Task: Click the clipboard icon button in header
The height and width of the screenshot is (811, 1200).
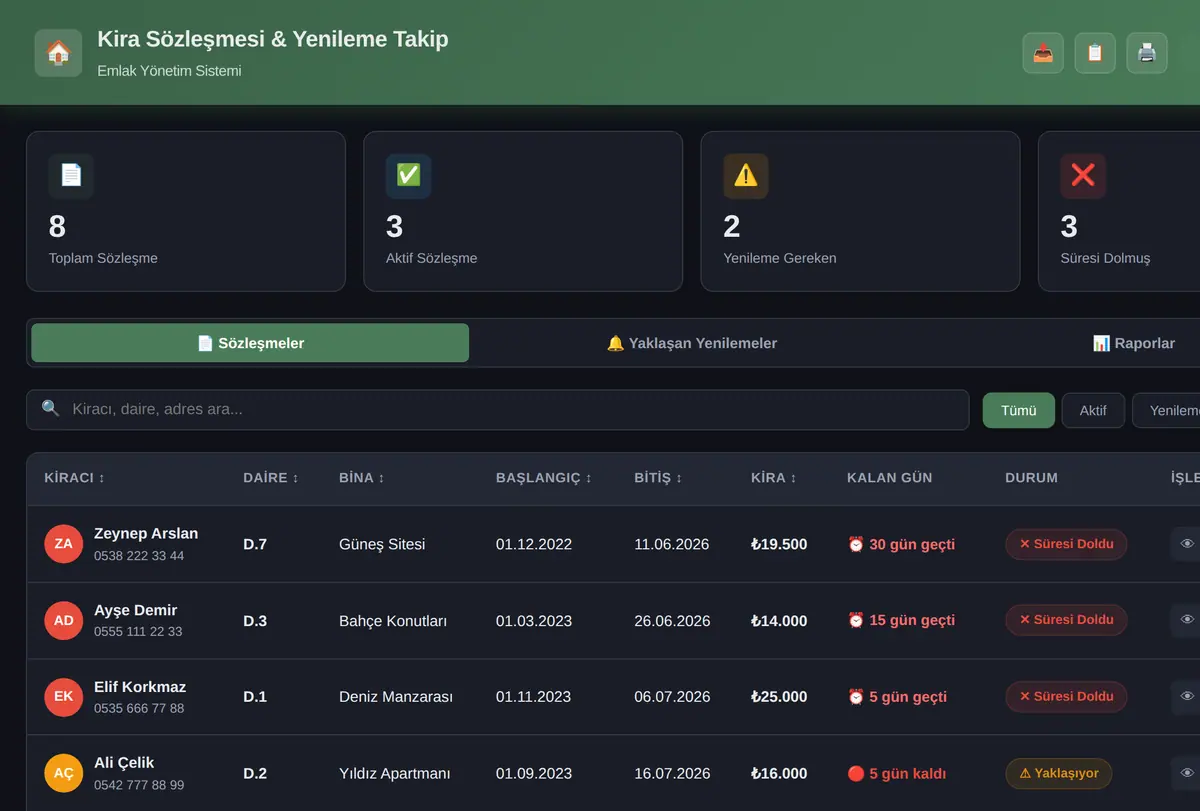Action: tap(1095, 53)
